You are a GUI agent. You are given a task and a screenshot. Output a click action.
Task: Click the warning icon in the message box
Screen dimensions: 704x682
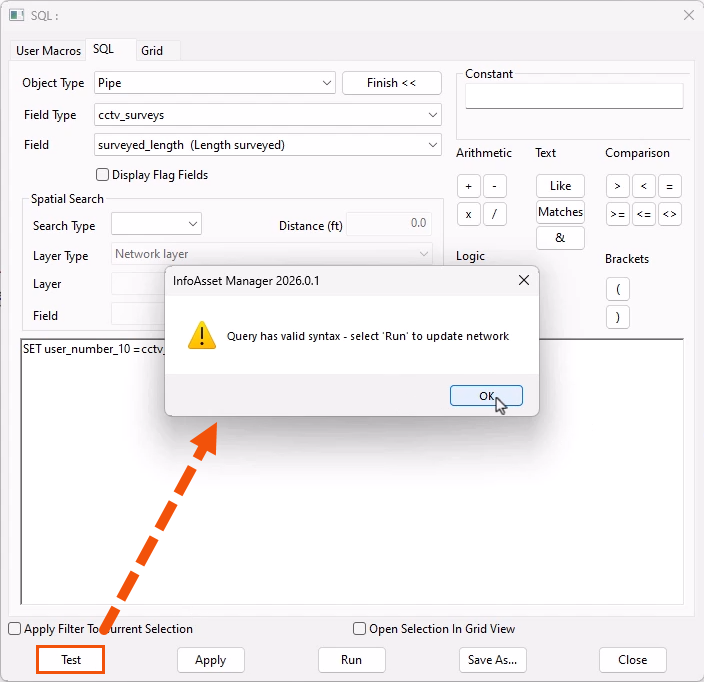[x=202, y=335]
